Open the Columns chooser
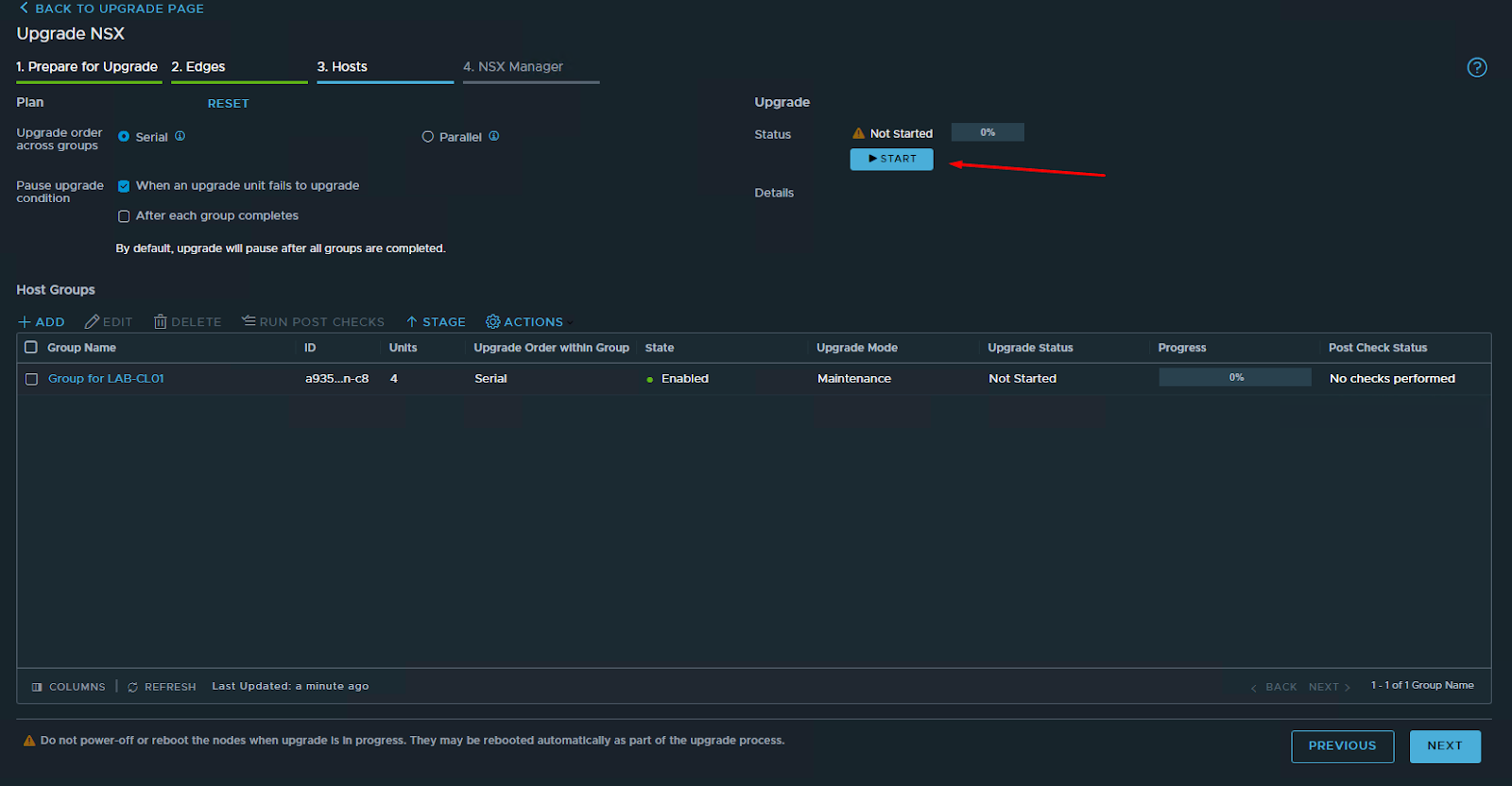Image resolution: width=1512 pixels, height=786 pixels. pyautogui.click(x=68, y=687)
